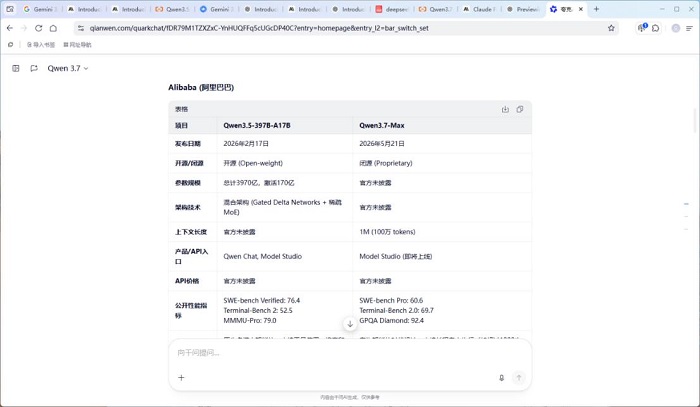Go back using the browser back arrow
The image size is (700, 407).
pyautogui.click(x=10, y=28)
